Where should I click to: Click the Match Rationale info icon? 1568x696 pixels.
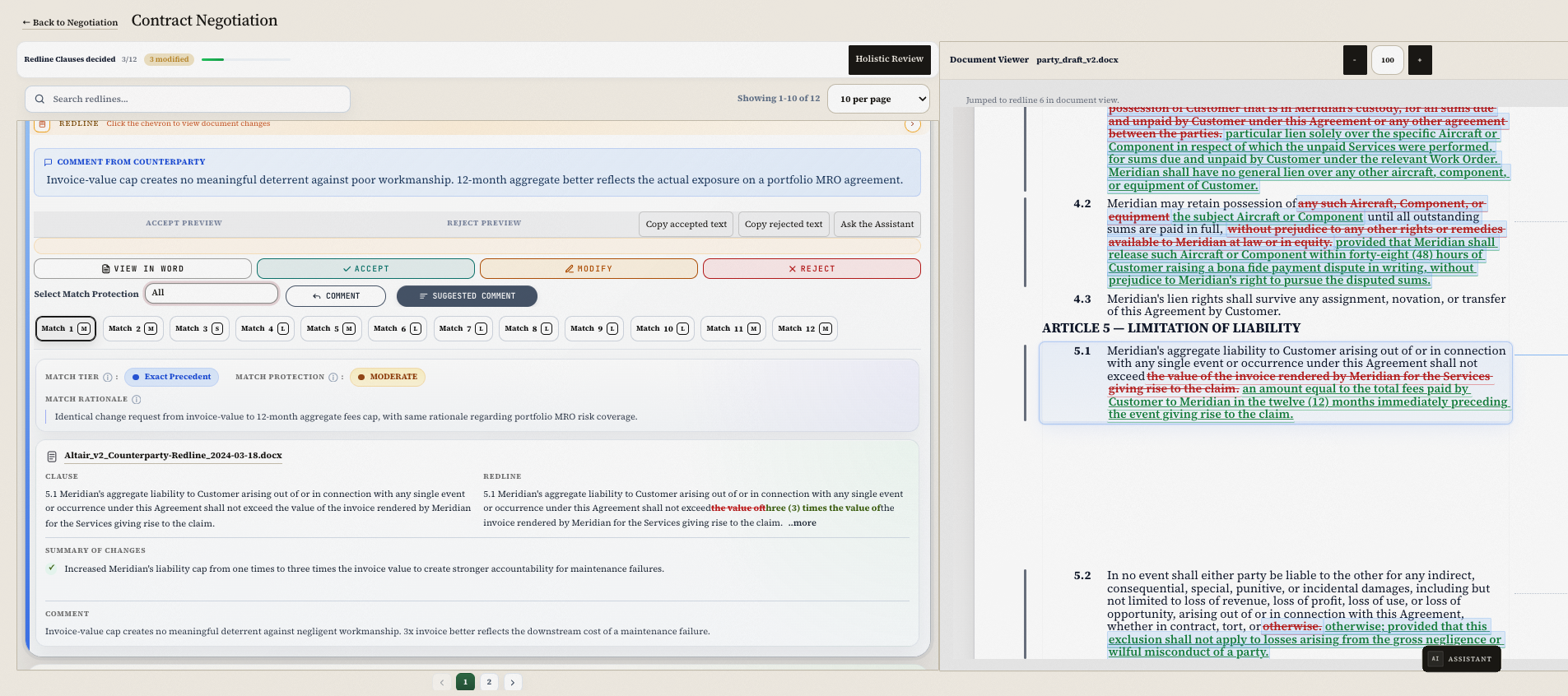tap(137, 400)
